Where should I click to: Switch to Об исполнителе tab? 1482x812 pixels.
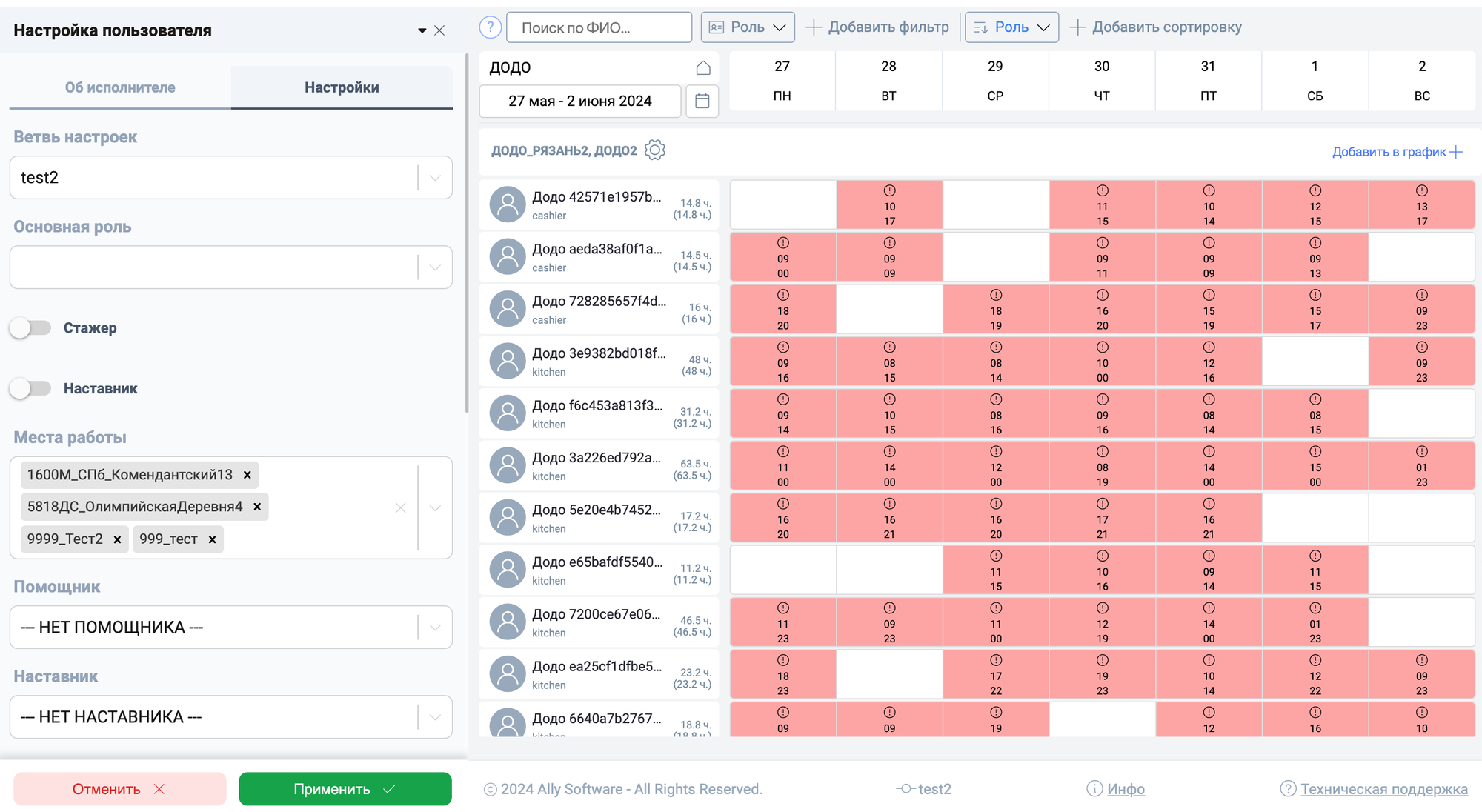(x=120, y=87)
